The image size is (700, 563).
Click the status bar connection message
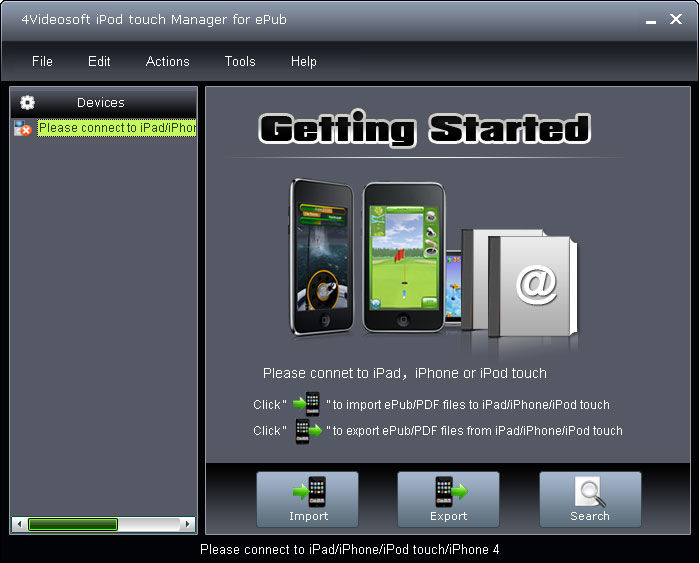(x=350, y=550)
